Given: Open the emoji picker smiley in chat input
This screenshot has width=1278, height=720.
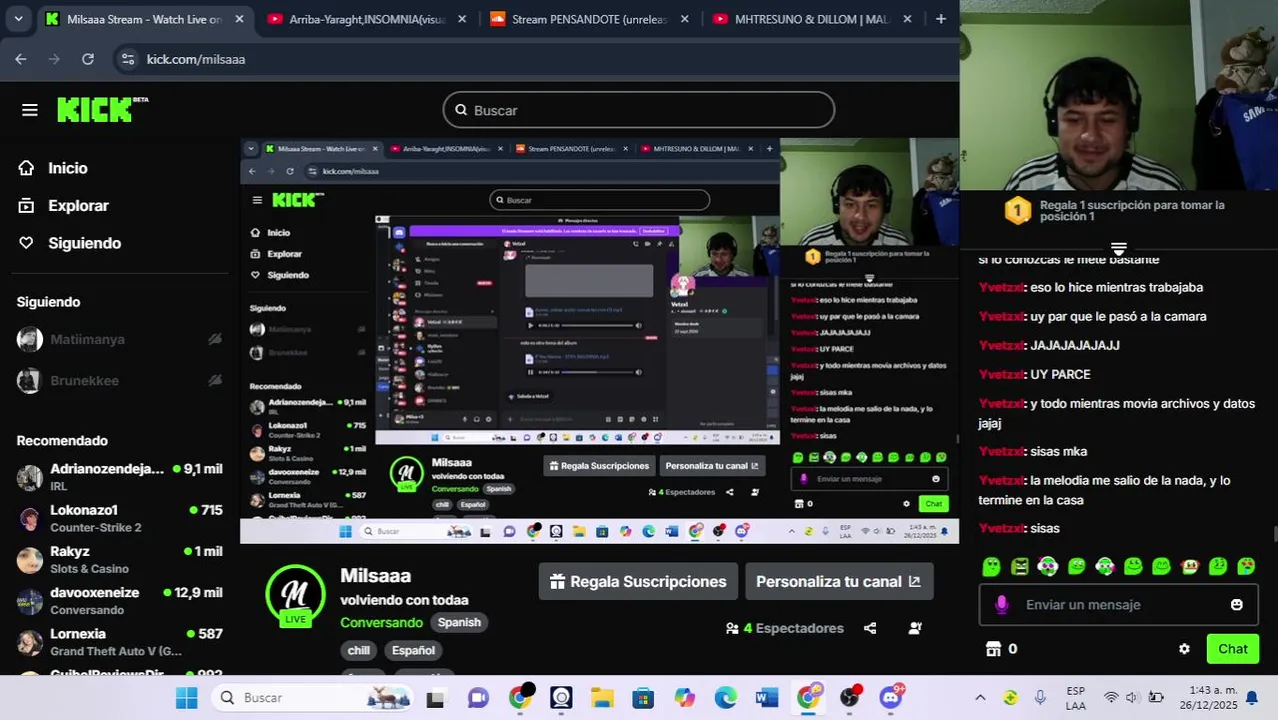Looking at the screenshot, I should (1236, 604).
